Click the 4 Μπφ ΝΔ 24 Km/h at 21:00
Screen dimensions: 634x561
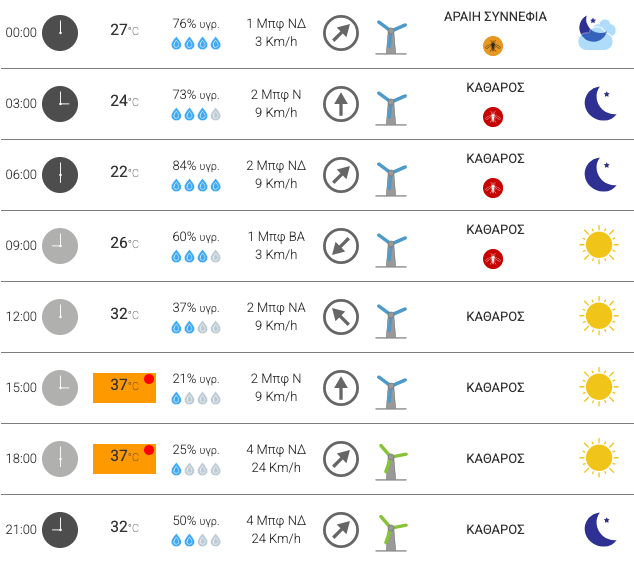tap(276, 529)
